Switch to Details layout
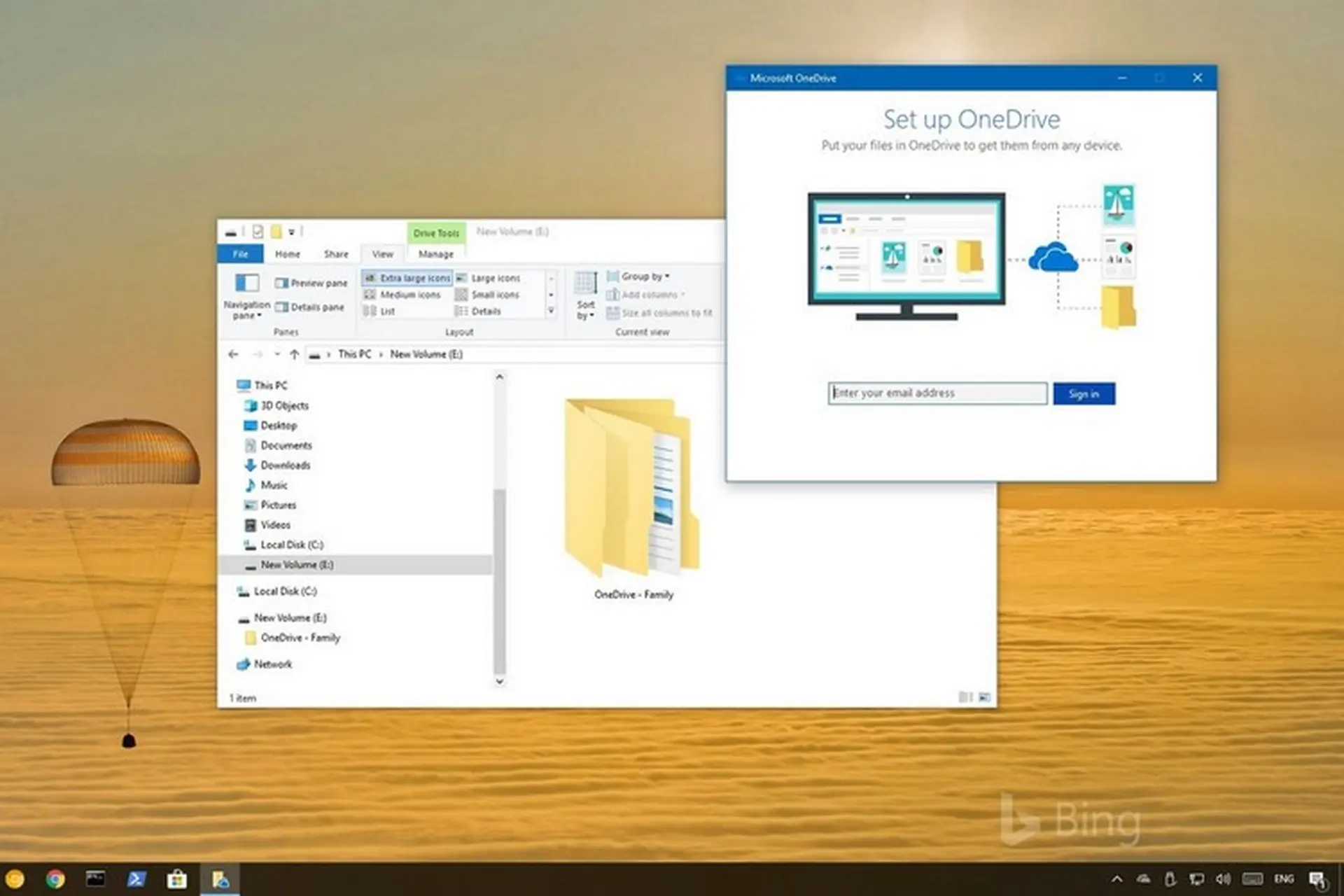1344x896 pixels. [478, 311]
